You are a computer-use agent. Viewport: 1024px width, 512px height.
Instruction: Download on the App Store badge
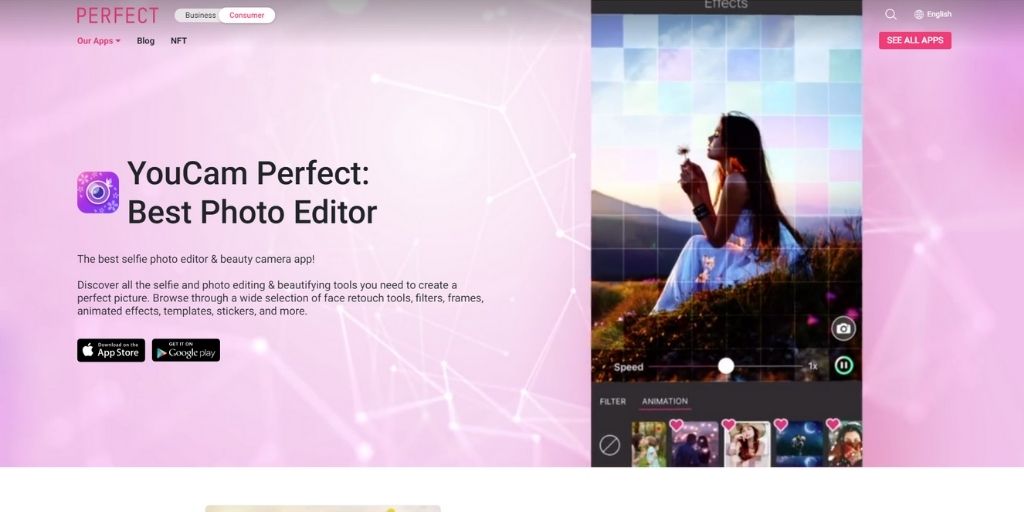(111, 350)
